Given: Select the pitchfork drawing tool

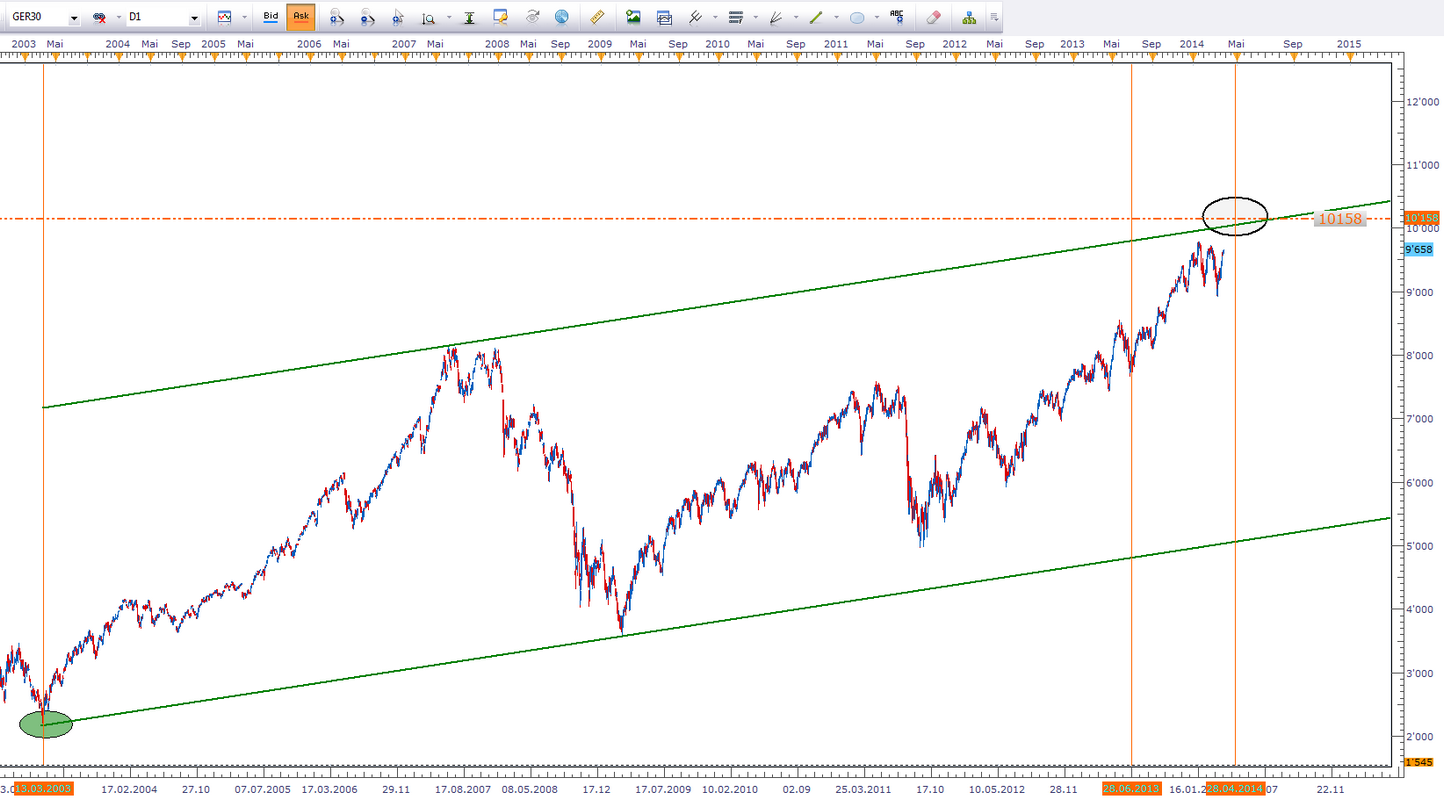Looking at the screenshot, I should (x=695, y=17).
